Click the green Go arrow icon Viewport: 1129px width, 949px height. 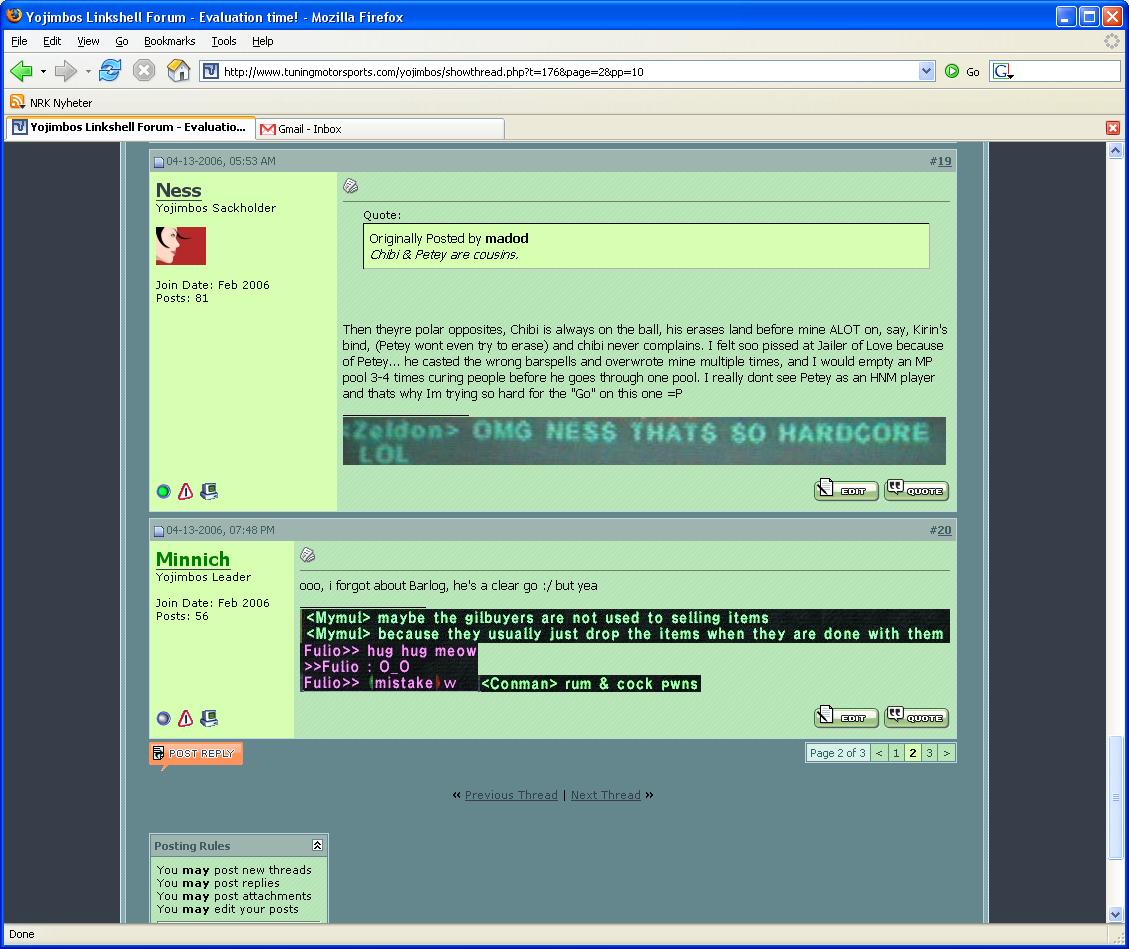952,71
